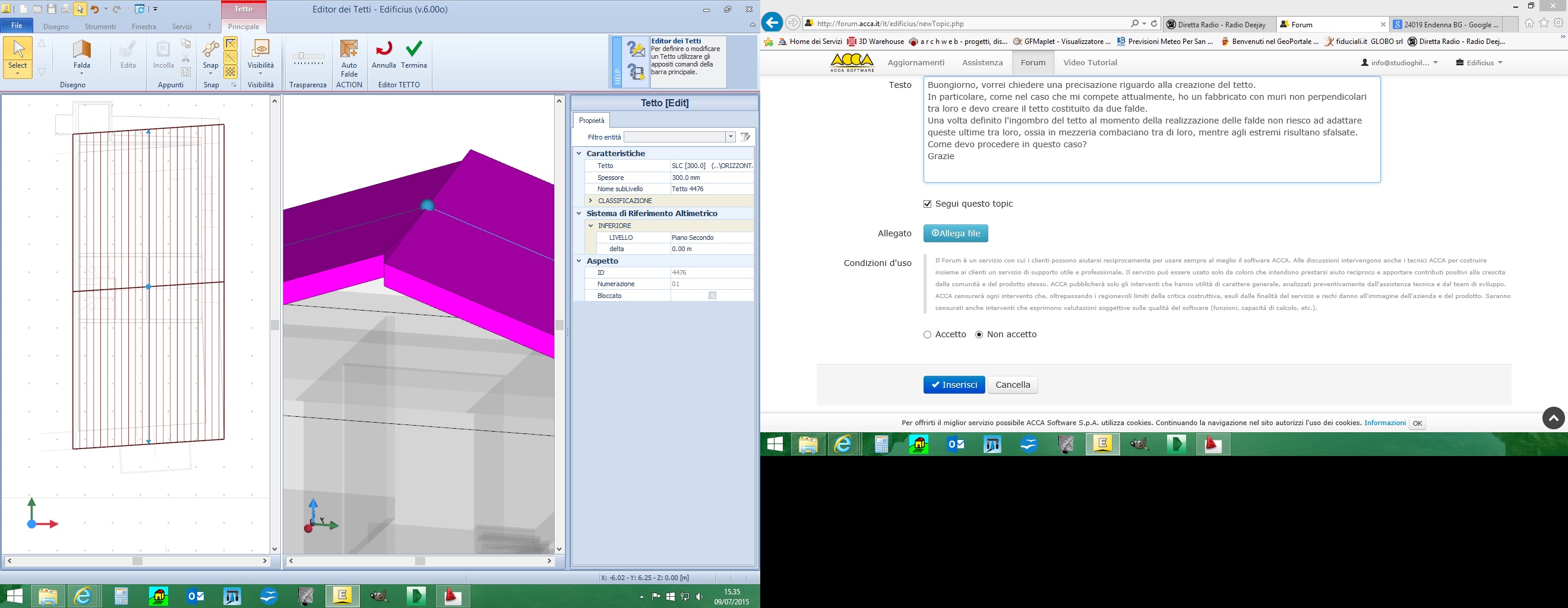
Task: Collapse the Caratteristiche section
Action: [x=579, y=153]
